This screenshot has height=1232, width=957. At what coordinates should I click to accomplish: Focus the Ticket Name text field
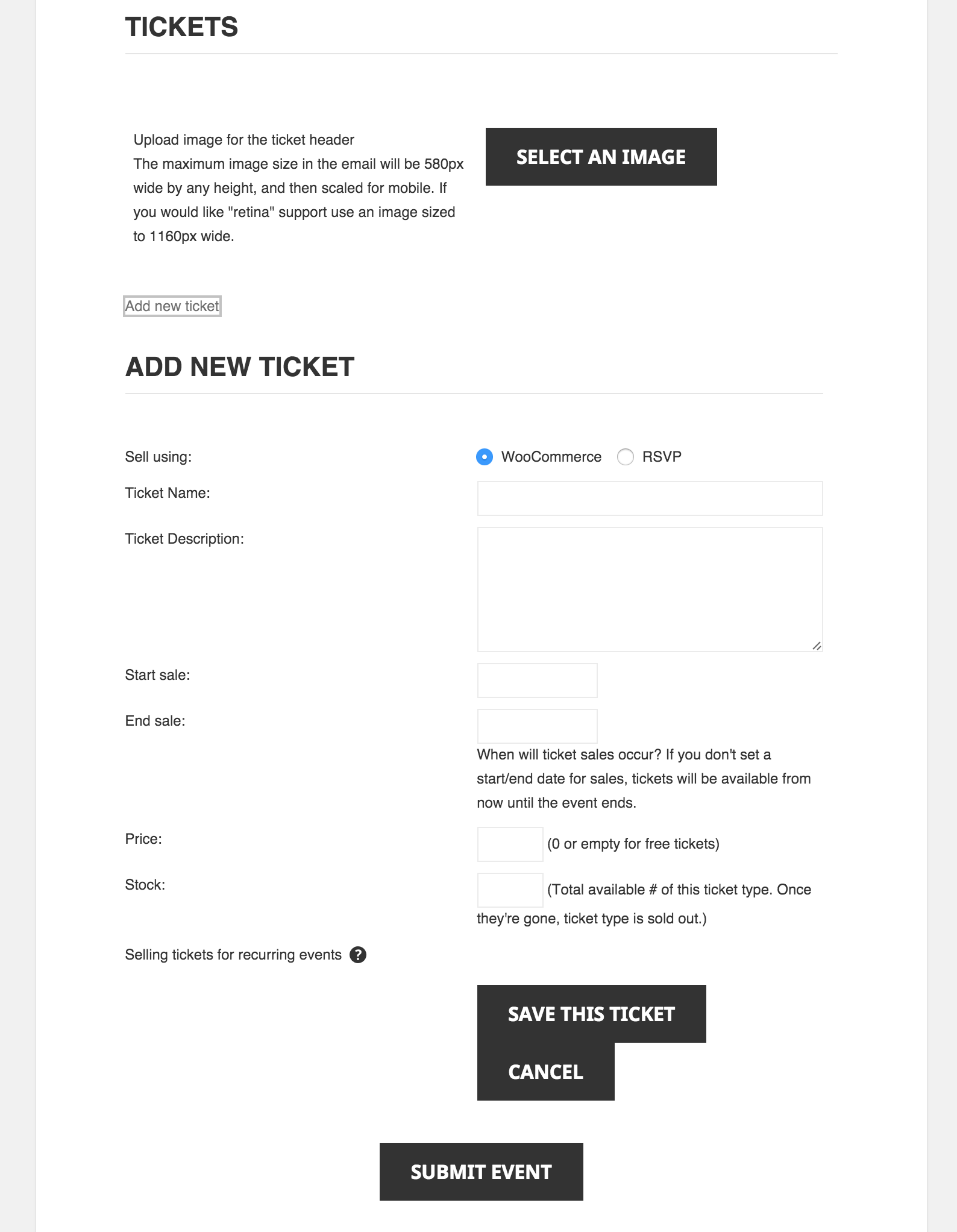pos(650,498)
